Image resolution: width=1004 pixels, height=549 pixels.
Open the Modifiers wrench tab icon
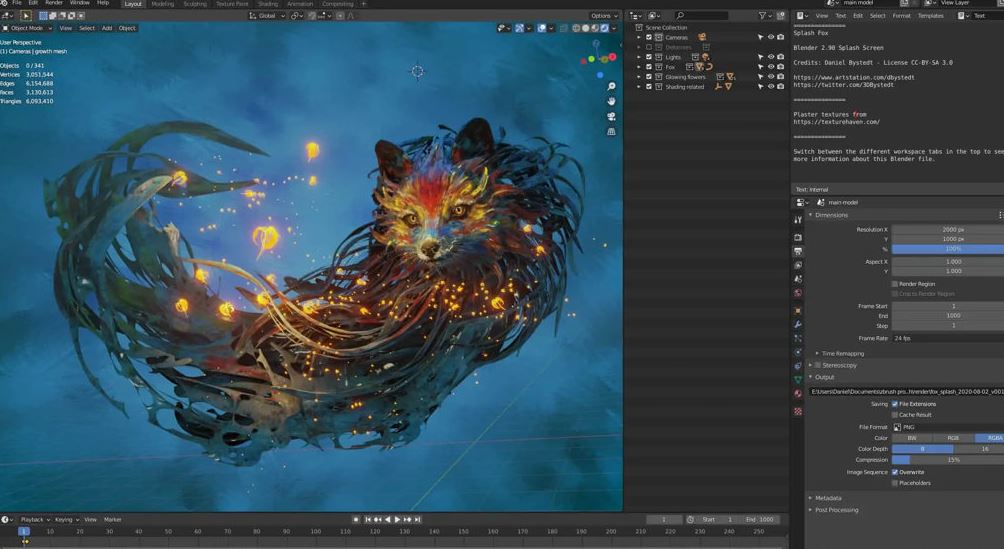pos(798,324)
